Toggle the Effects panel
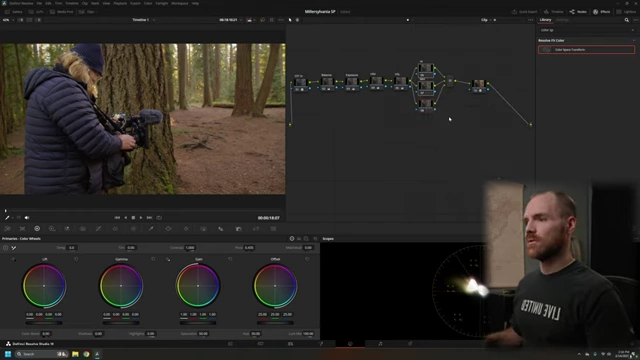This screenshot has height=360, width=640. (x=602, y=12)
